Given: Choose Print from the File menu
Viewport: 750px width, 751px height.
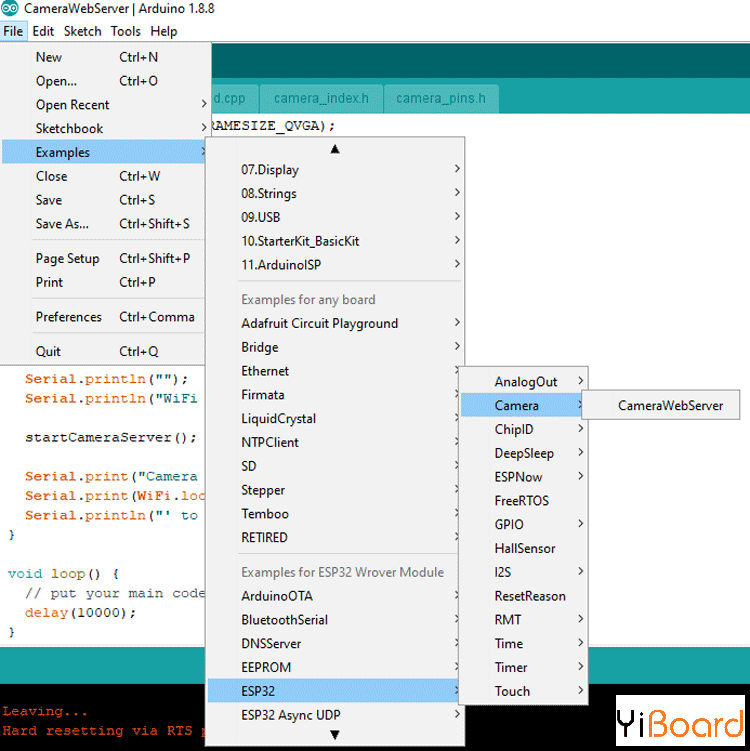Looking at the screenshot, I should [103, 282].
